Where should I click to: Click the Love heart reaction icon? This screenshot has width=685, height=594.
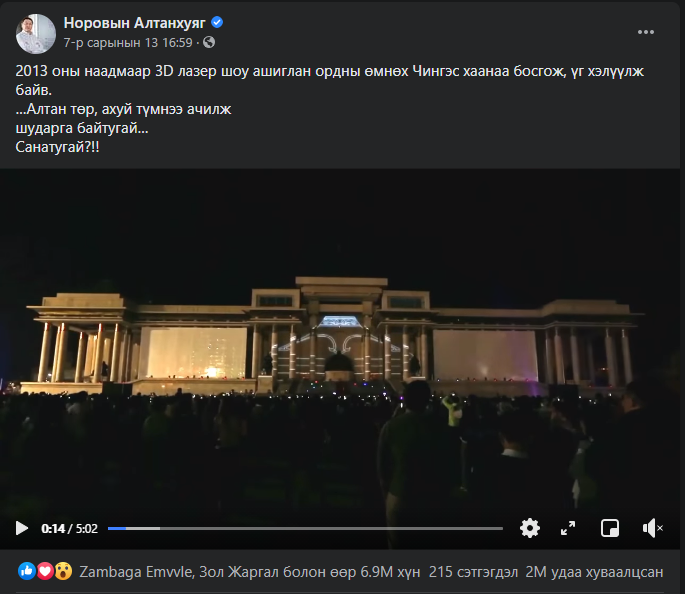point(45,571)
